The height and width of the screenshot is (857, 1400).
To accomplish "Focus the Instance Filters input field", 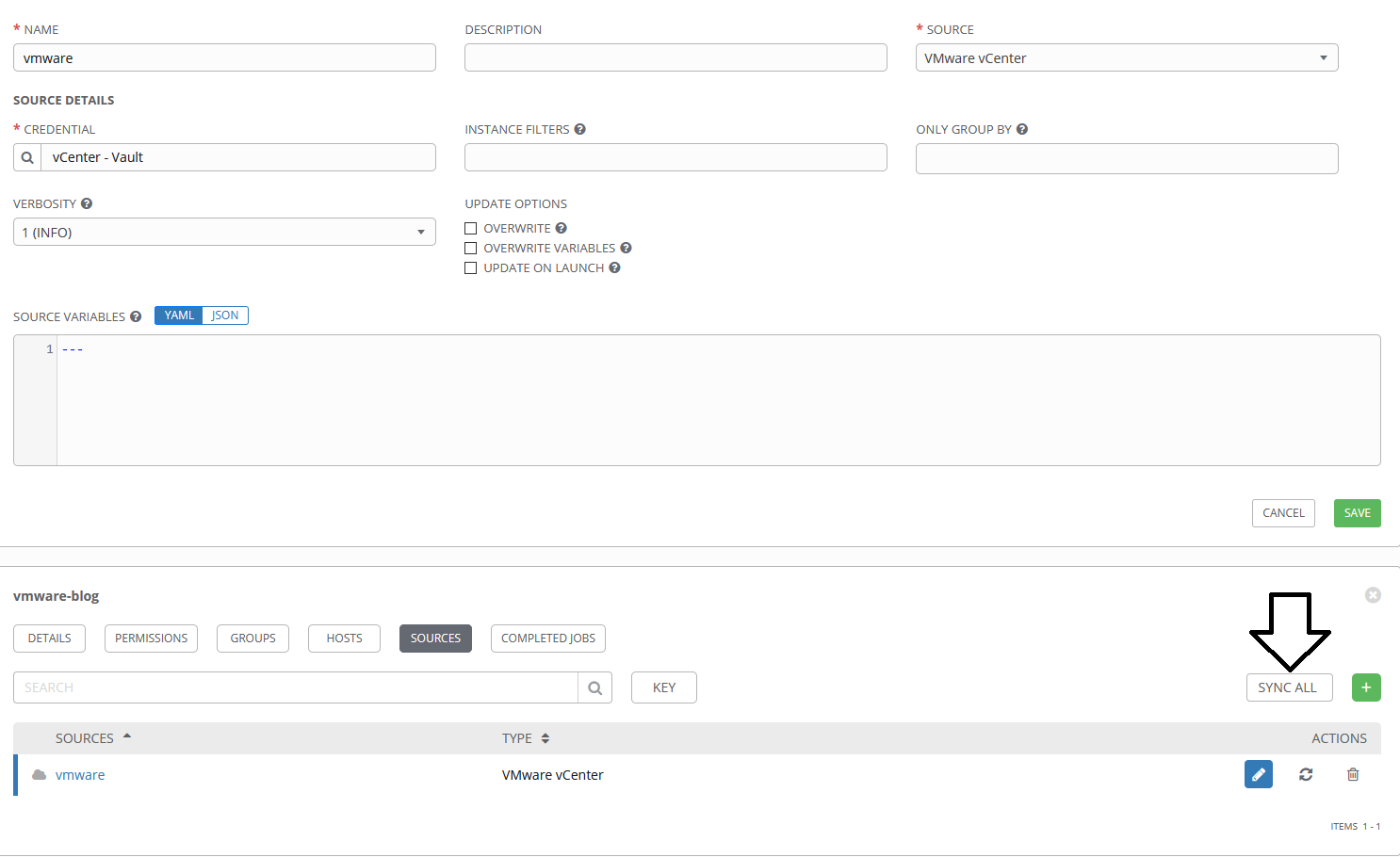I will (x=676, y=157).
